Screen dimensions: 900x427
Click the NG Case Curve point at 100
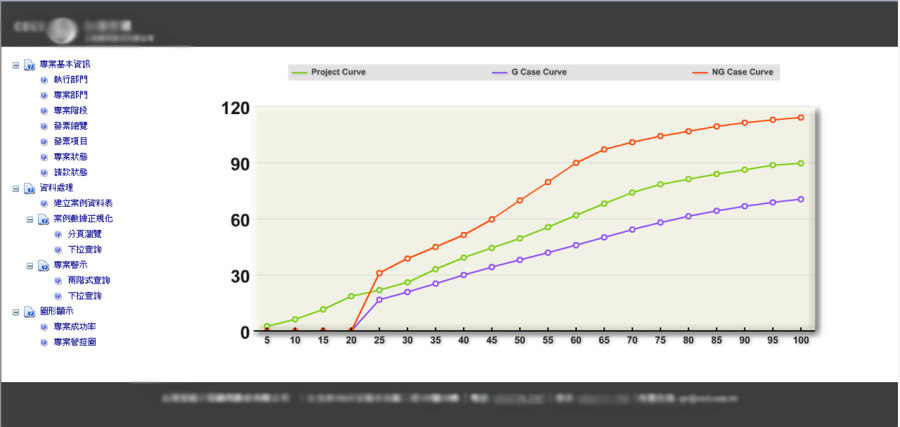pos(800,117)
